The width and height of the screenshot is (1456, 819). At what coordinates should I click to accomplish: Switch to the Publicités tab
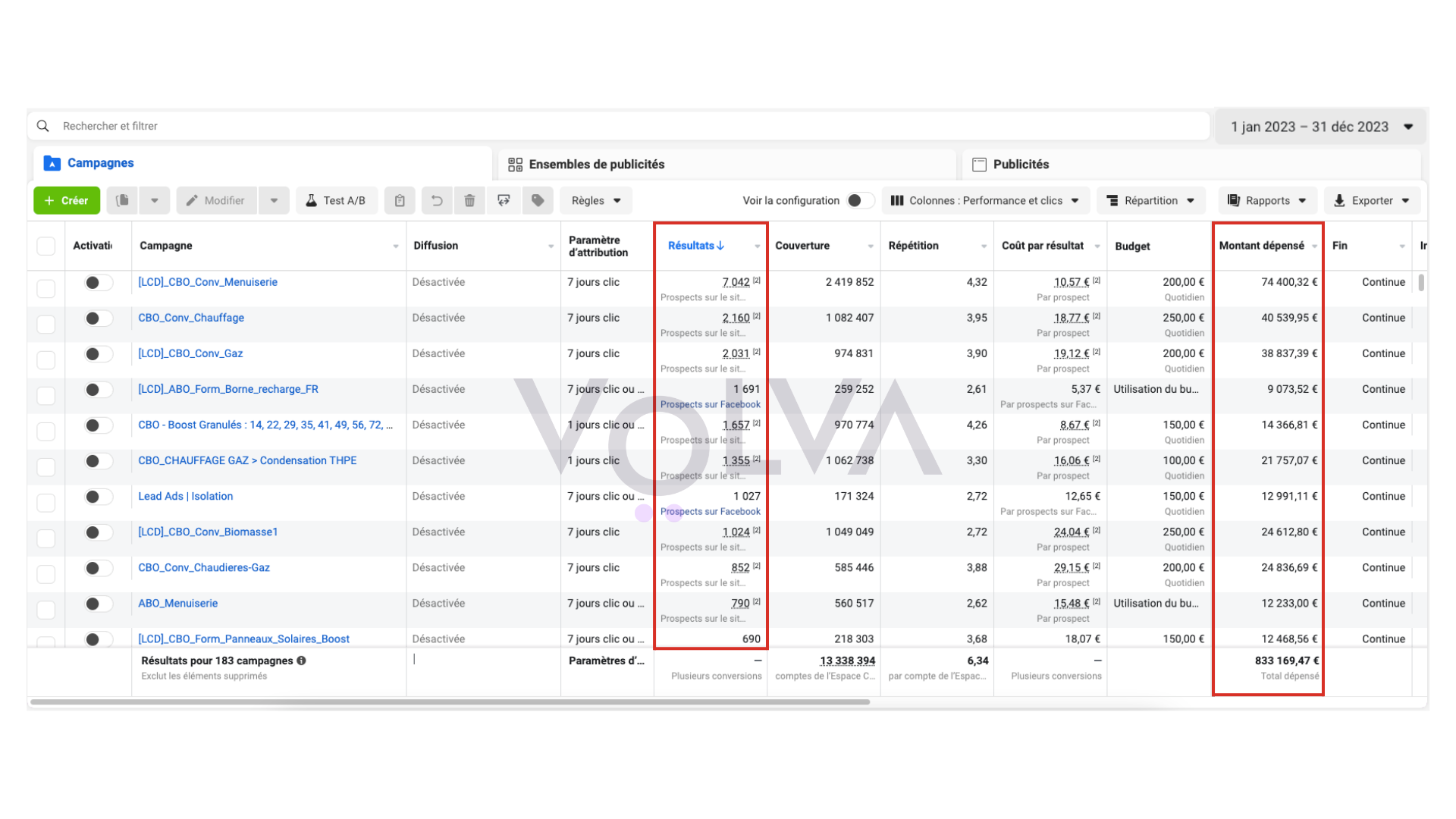click(x=1021, y=164)
